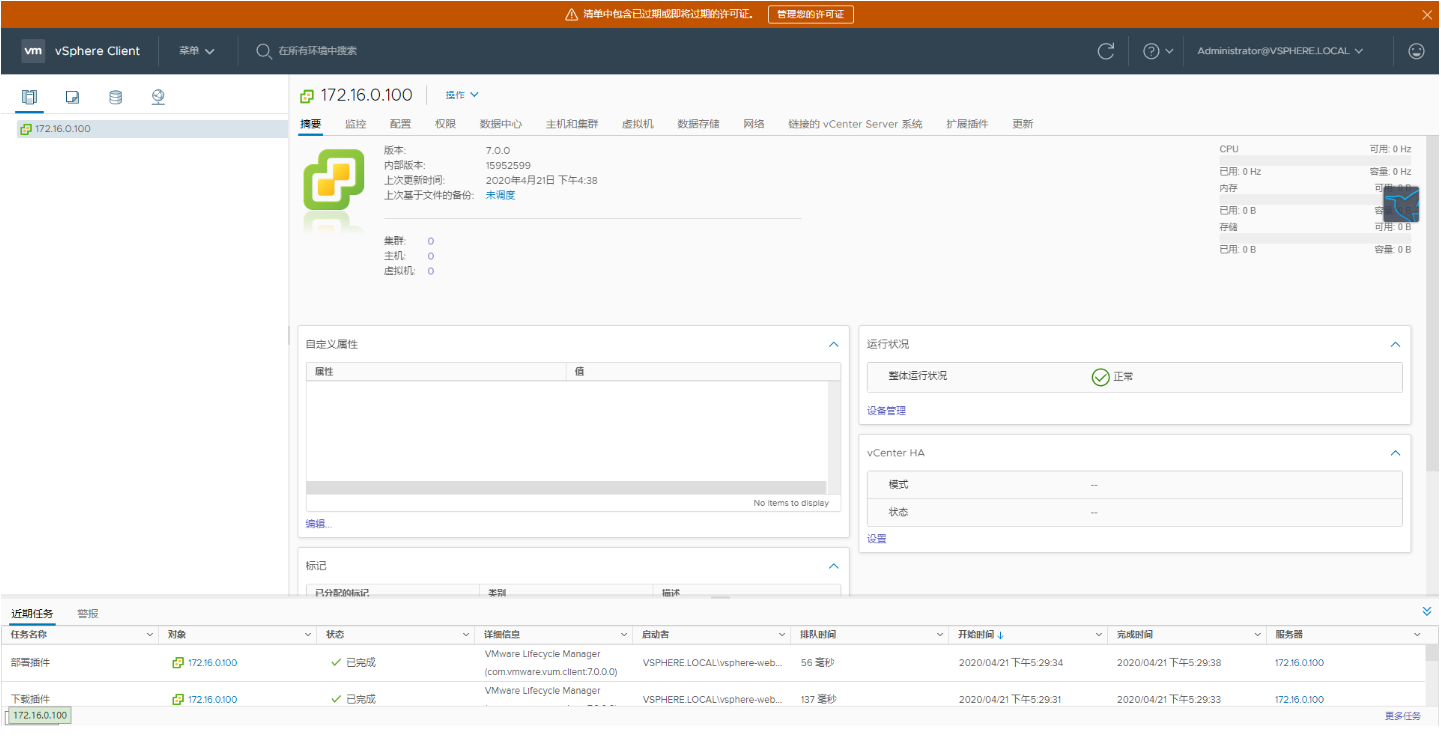Click the feedback smiley icon
This screenshot has width=1441, height=739.
point(1416,50)
